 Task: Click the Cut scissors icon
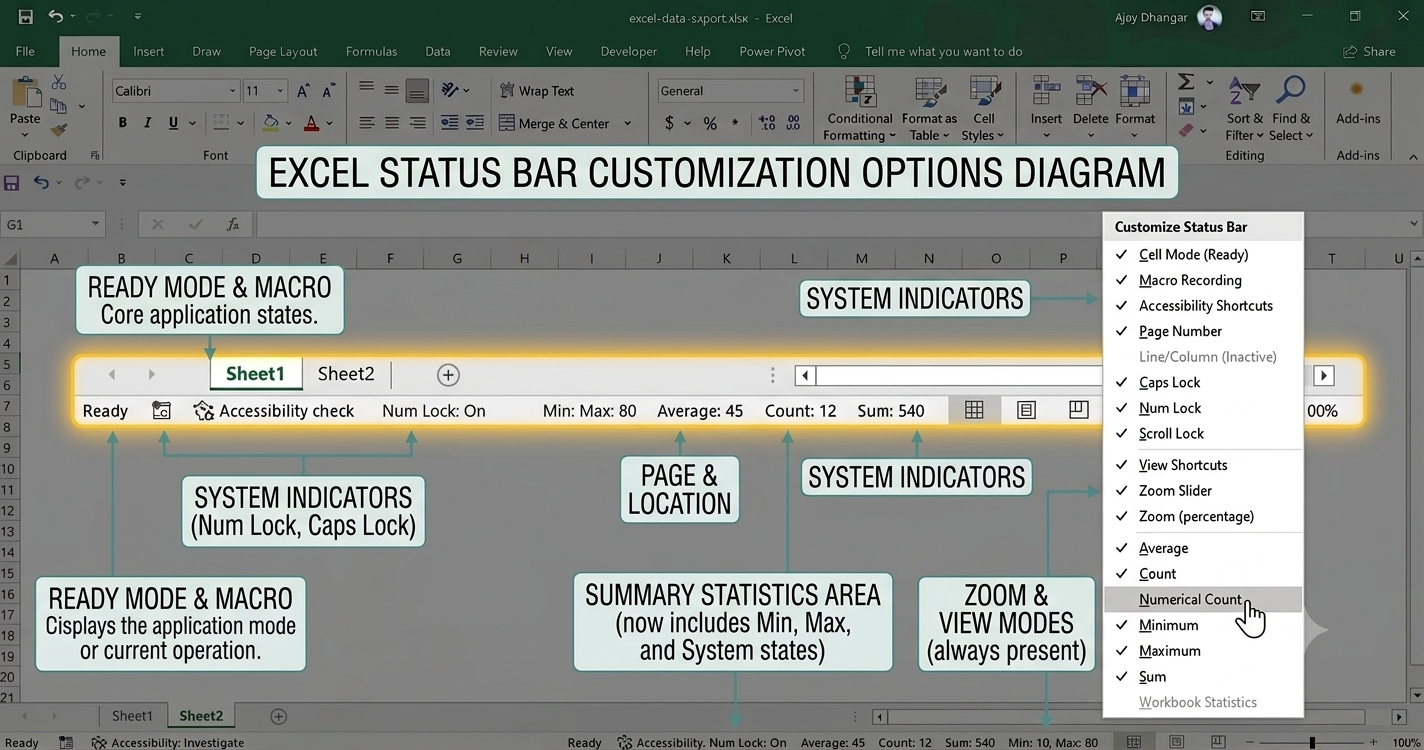[x=59, y=82]
